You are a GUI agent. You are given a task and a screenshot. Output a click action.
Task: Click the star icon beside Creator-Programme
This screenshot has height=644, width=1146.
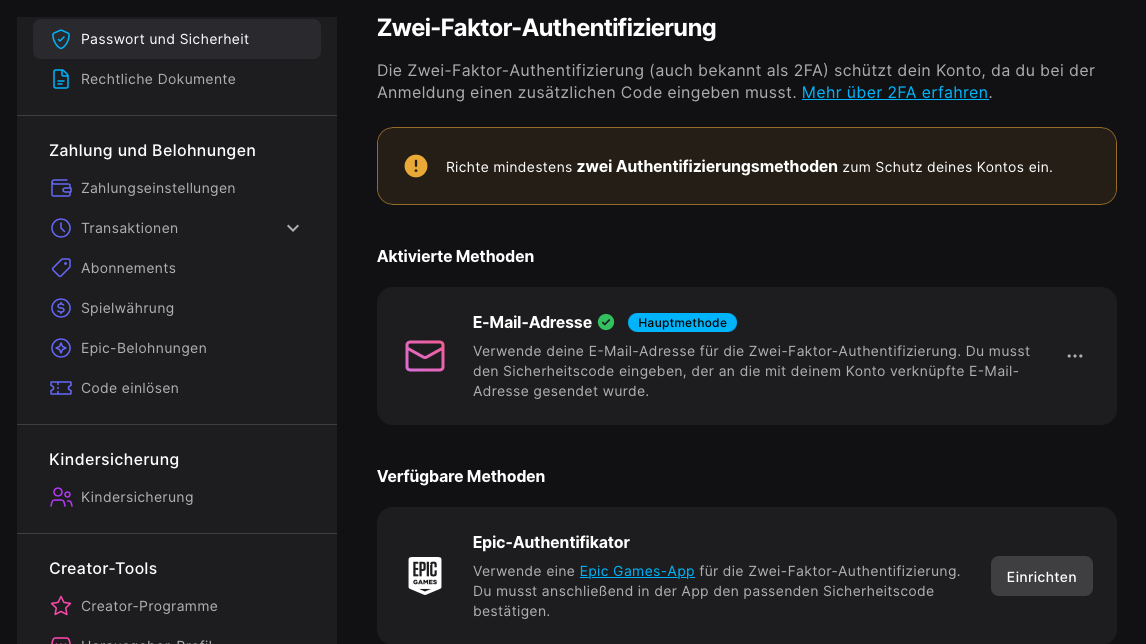(x=61, y=606)
